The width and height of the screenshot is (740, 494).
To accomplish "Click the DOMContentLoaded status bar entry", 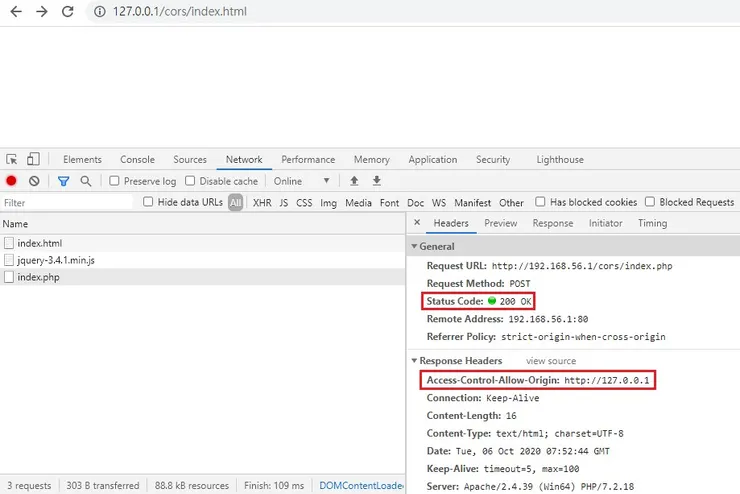I will (361, 486).
